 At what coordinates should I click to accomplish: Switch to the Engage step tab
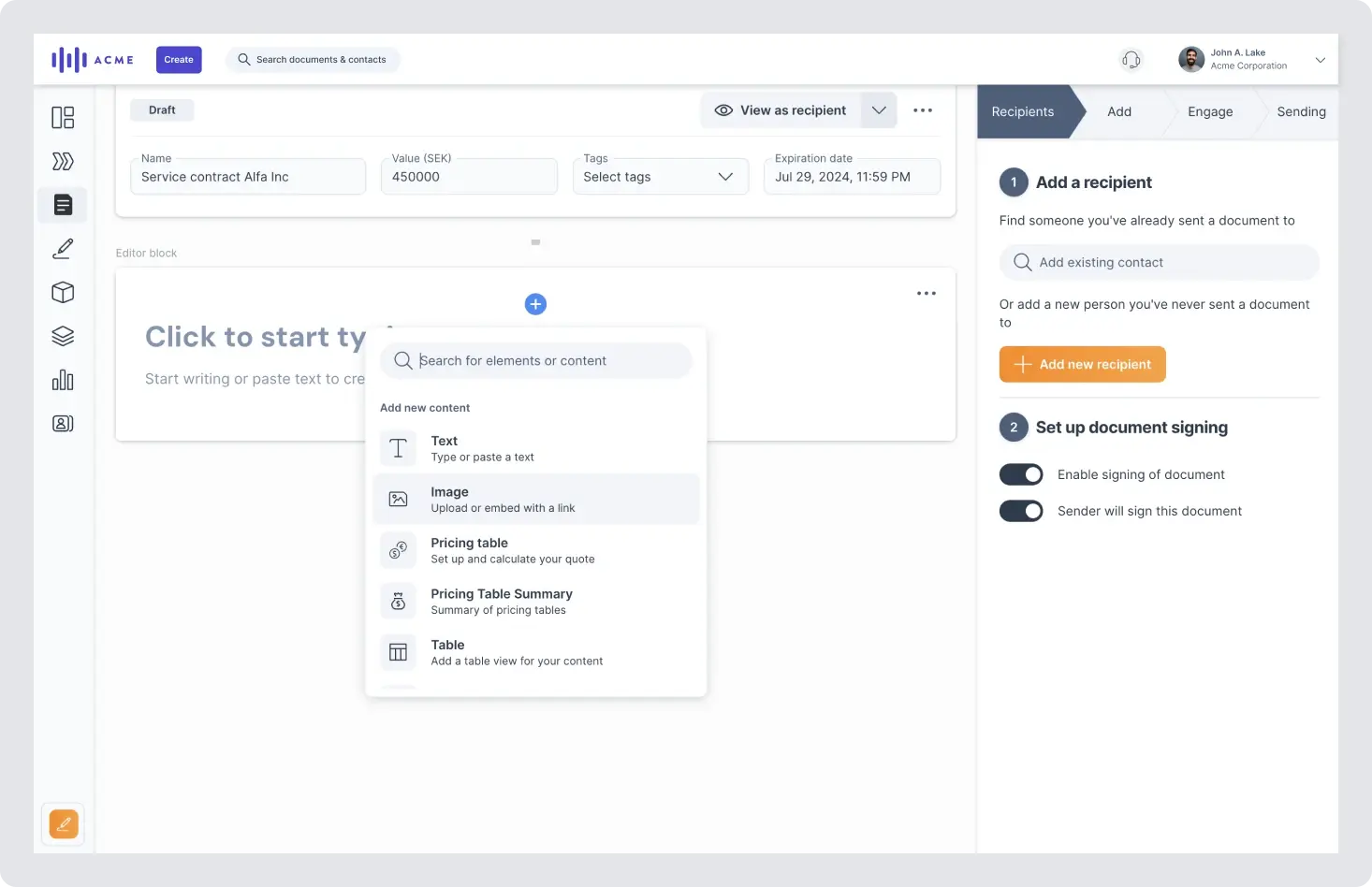pos(1208,111)
